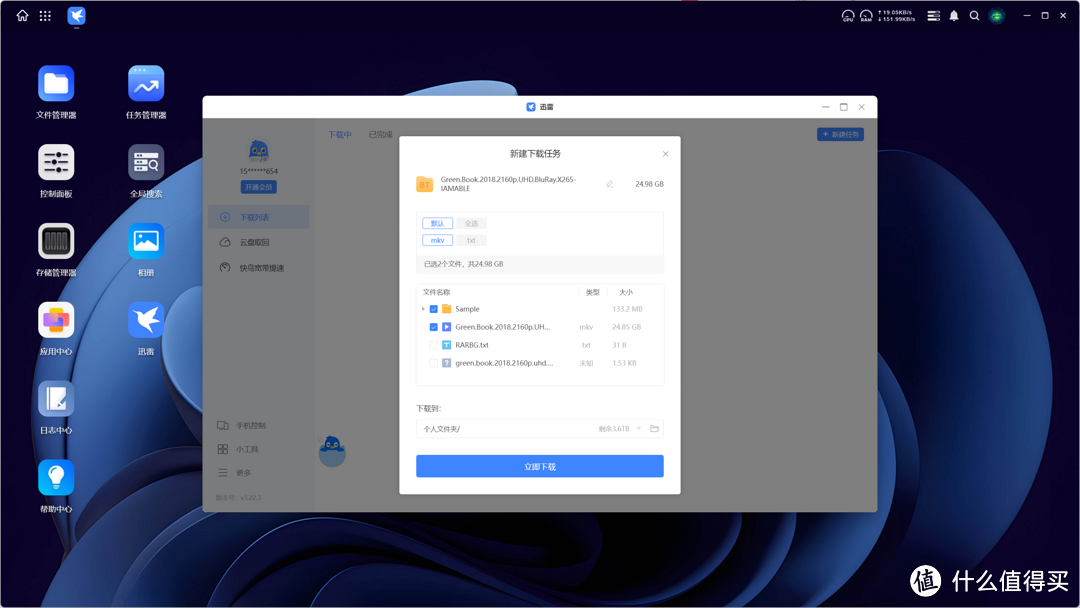The image size is (1080, 608).
Task: Close the 新建下载任务 dialog
Action: tap(665, 154)
